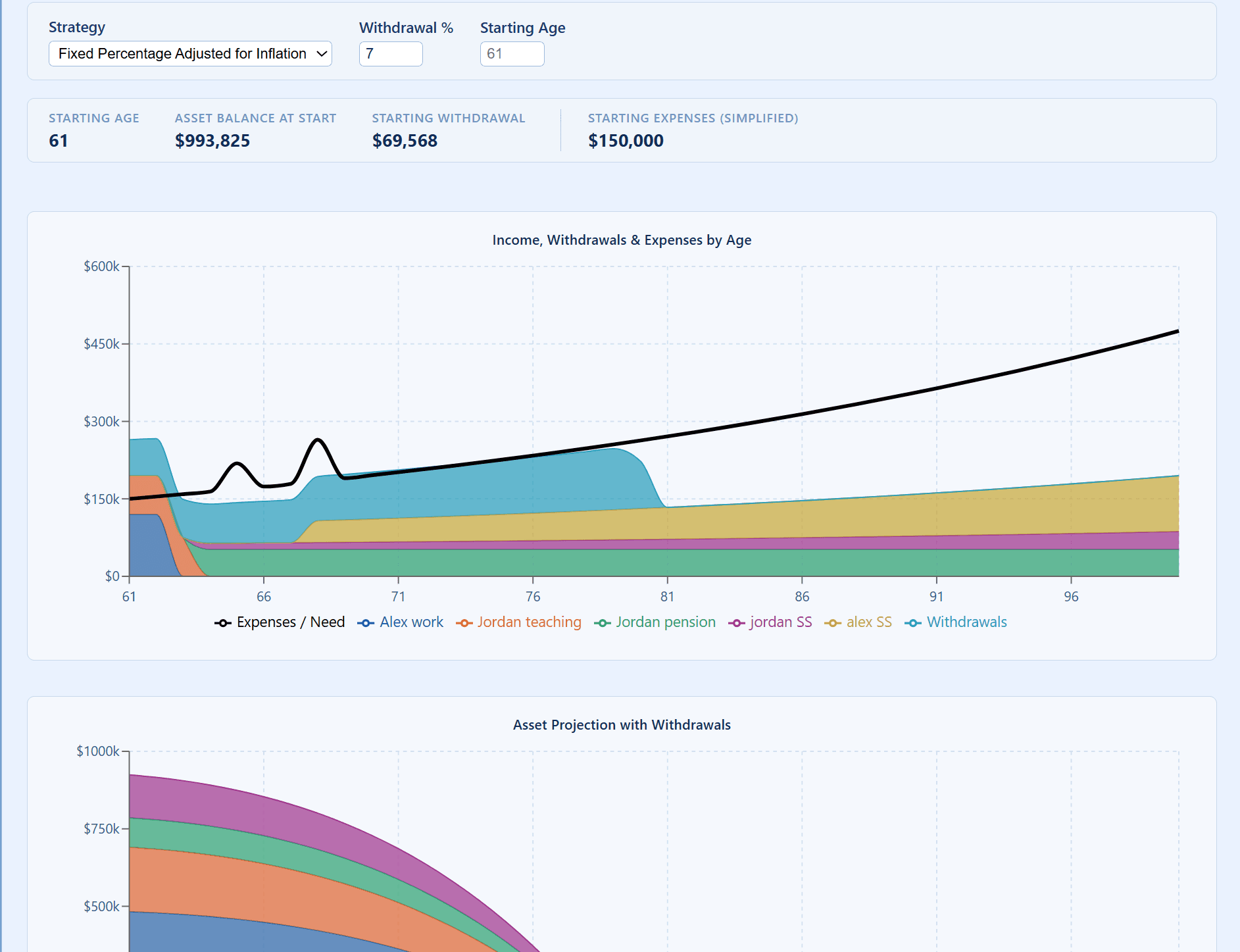Click the Jordan teaching legend label
The width and height of the screenshot is (1240, 952).
529,622
